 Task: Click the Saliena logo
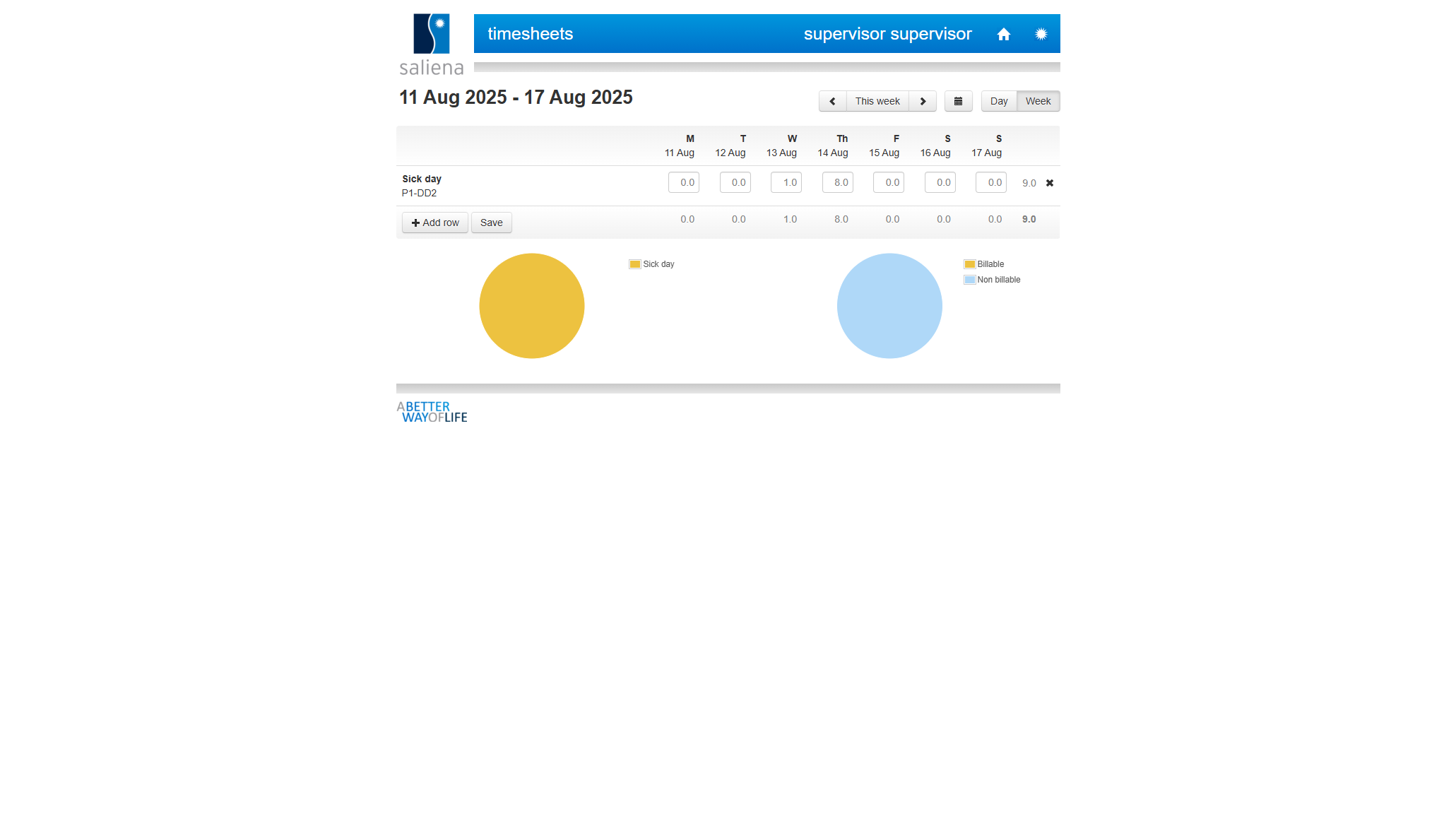tap(432, 45)
